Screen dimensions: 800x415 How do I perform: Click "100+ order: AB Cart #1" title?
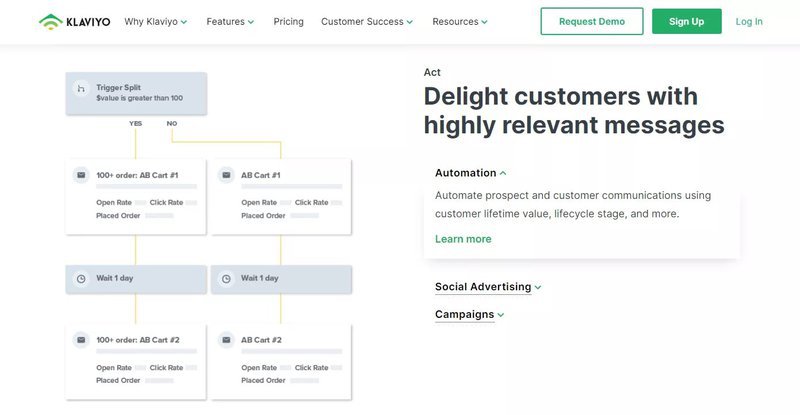click(137, 175)
